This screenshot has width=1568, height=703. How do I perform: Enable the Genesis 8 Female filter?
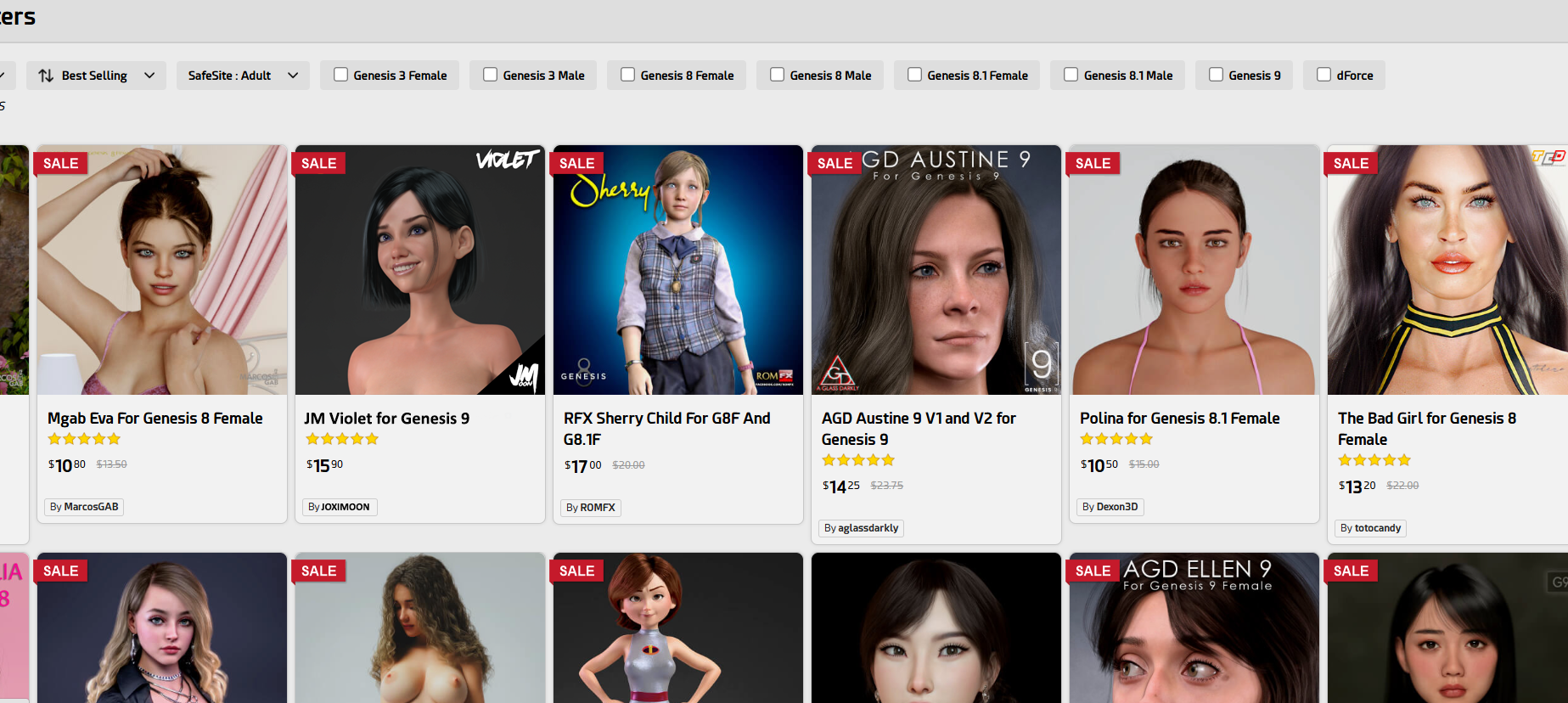(627, 75)
